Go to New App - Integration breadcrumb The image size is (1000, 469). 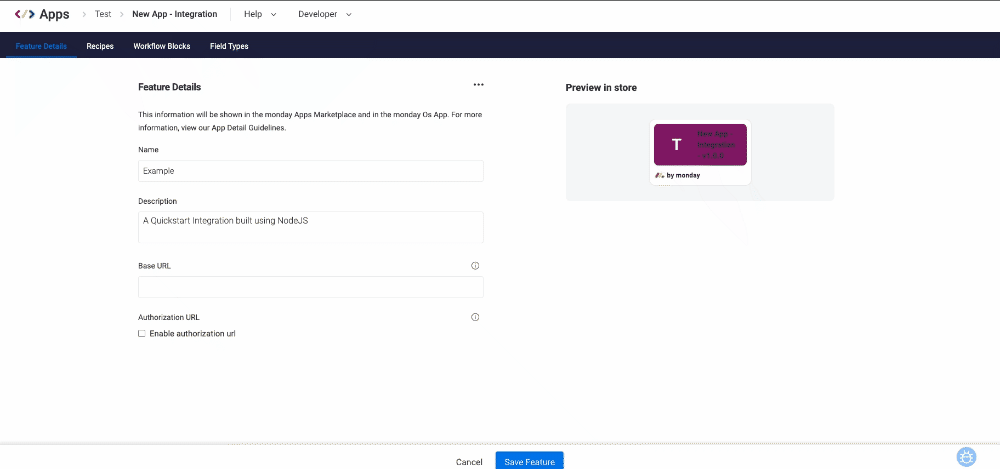pos(175,14)
